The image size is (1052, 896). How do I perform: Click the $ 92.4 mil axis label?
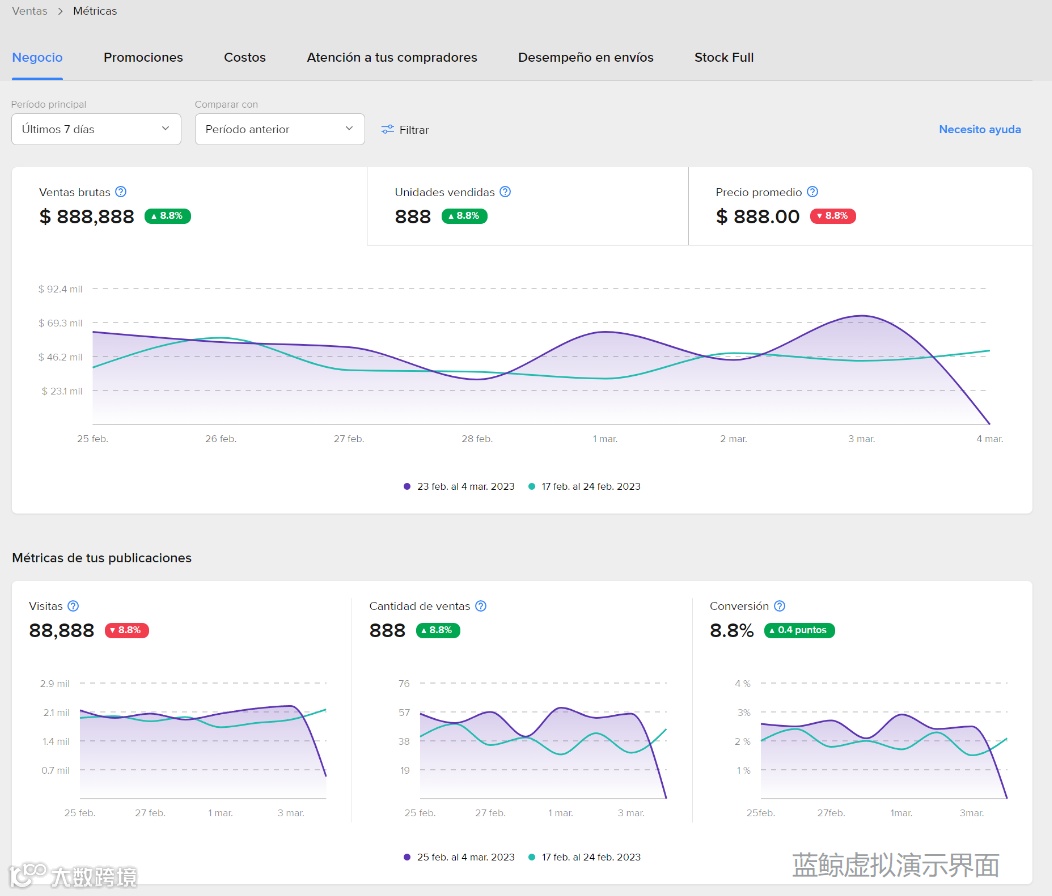(60, 289)
